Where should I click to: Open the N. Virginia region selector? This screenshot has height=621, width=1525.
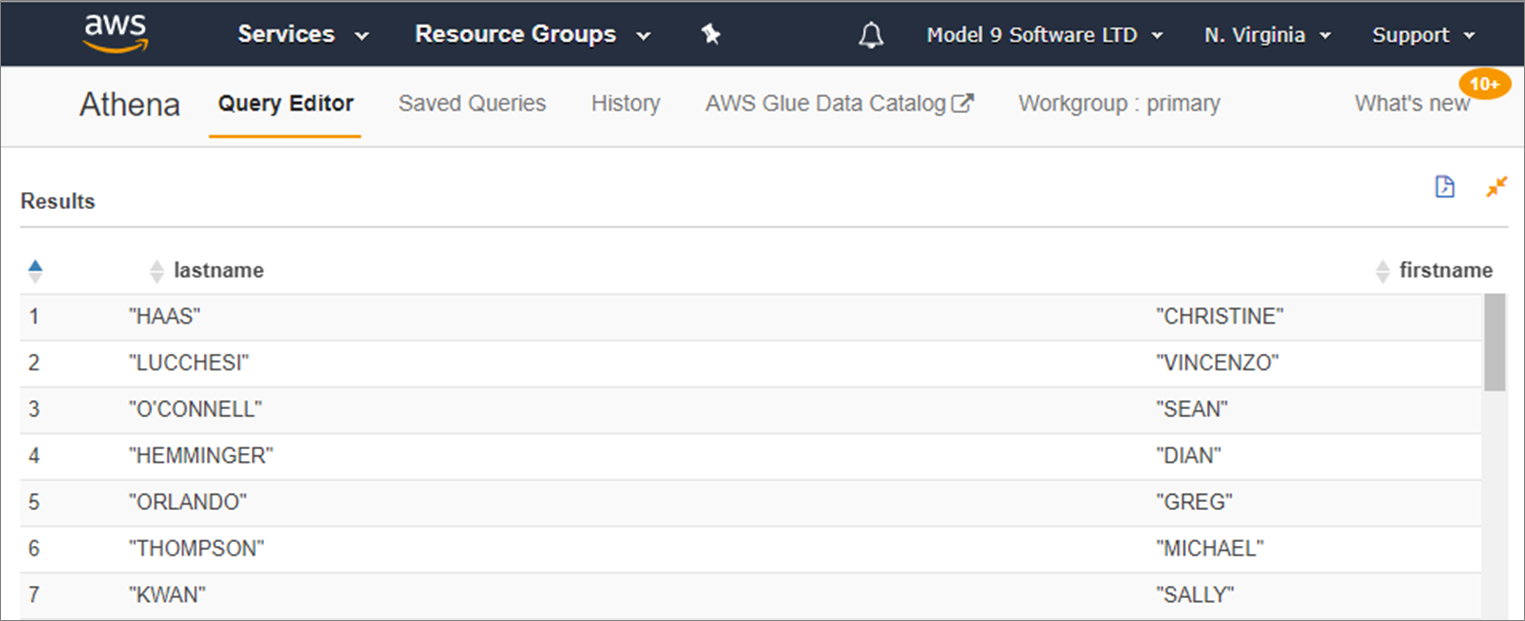[x=1267, y=35]
